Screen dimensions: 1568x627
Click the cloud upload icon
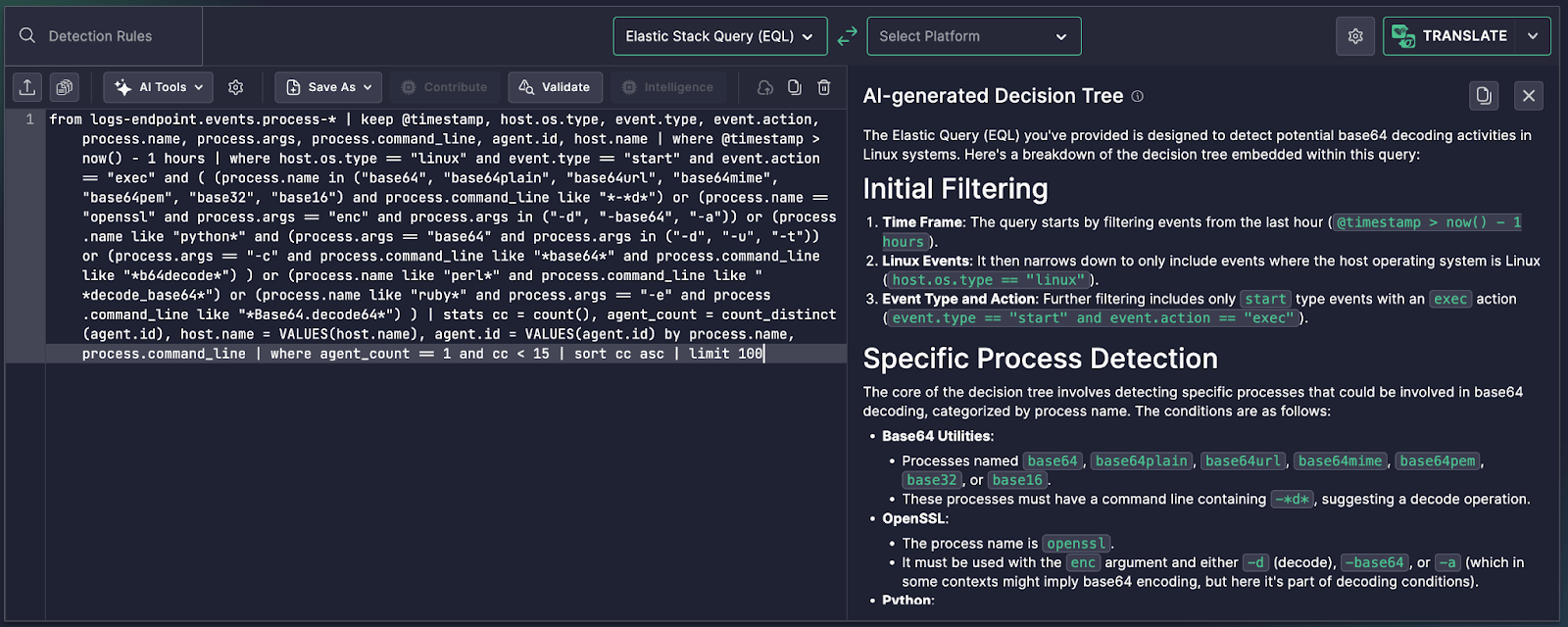[x=765, y=87]
